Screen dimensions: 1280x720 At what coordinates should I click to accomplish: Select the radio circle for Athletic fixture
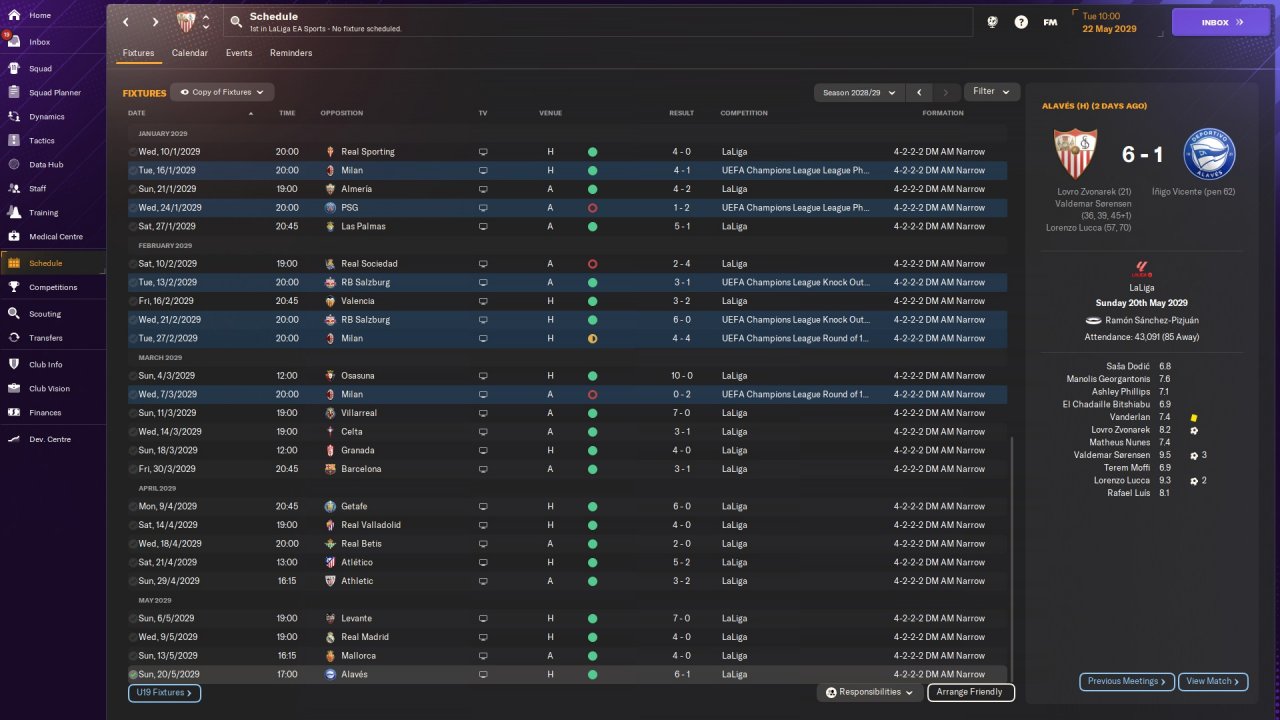133,581
